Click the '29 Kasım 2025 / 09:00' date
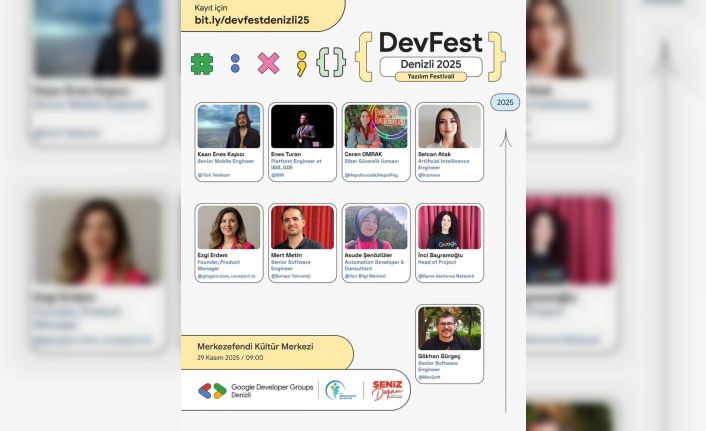Screen dimensions: 706x431 tap(230, 358)
